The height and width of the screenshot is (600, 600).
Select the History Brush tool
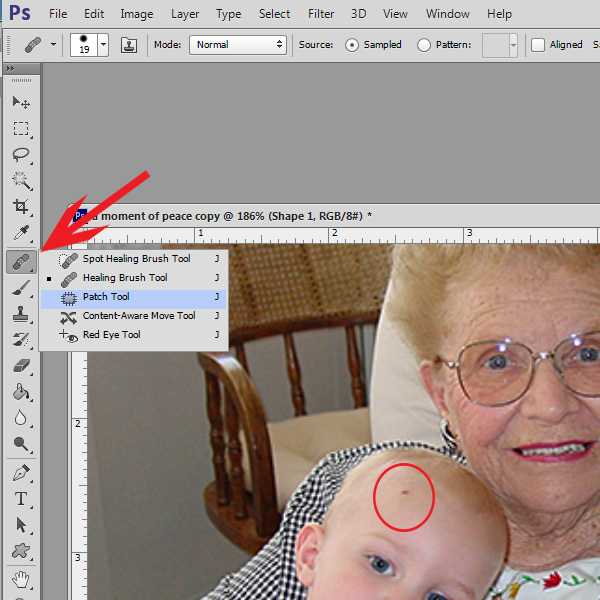tap(21, 340)
